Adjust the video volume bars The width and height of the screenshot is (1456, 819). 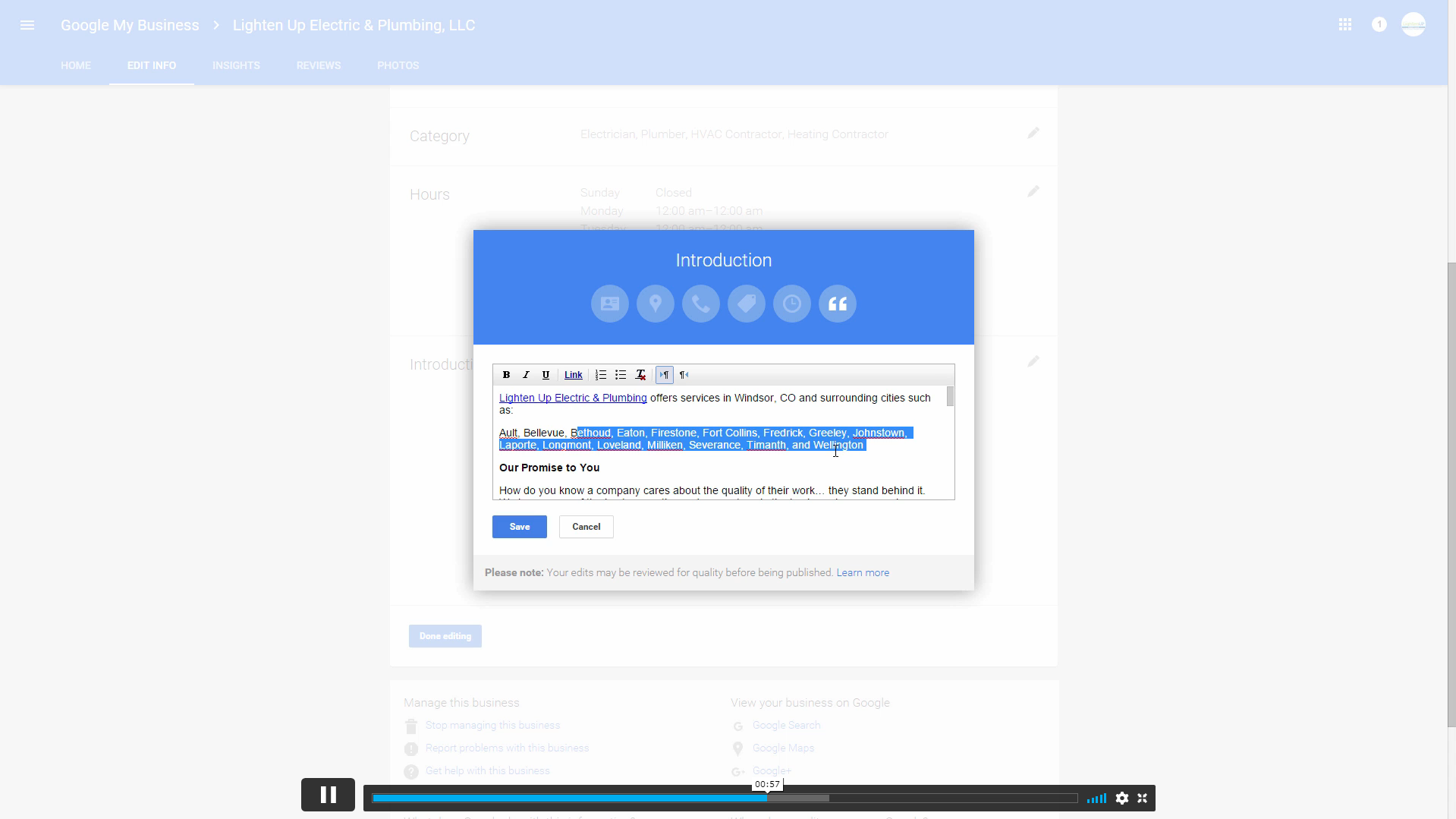click(x=1096, y=798)
